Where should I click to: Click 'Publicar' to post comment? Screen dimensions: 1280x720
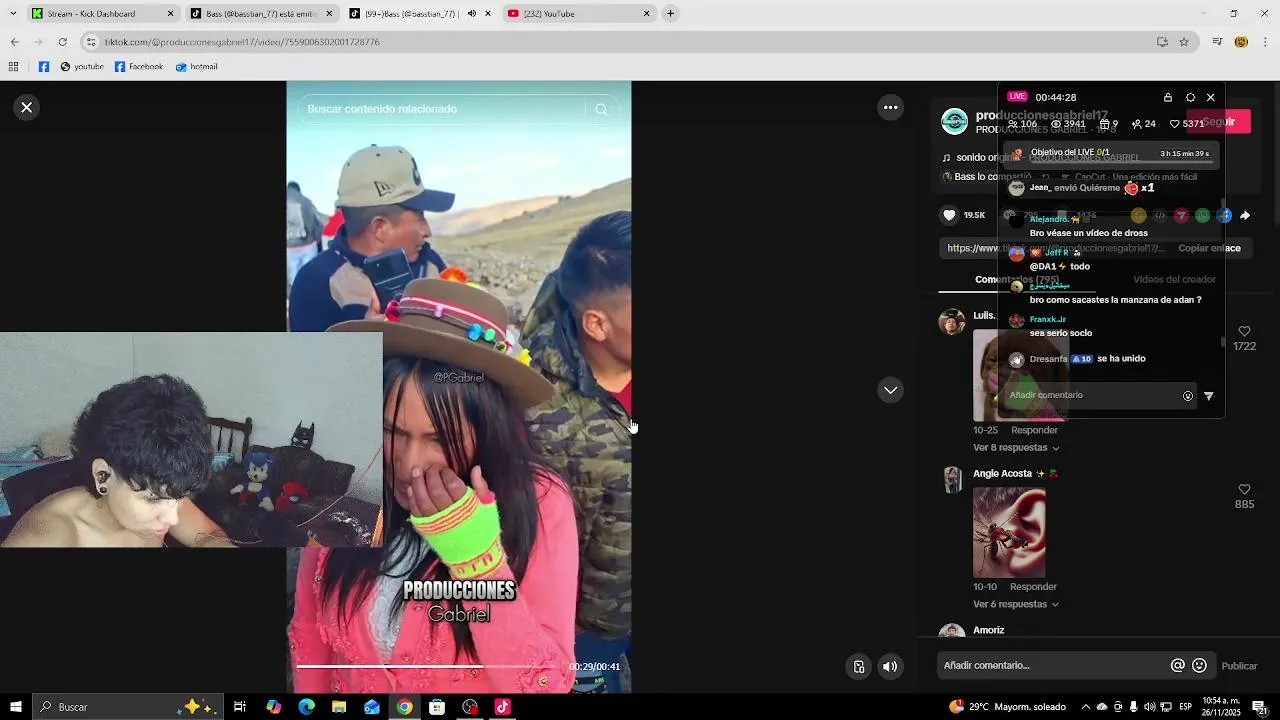[x=1239, y=666]
